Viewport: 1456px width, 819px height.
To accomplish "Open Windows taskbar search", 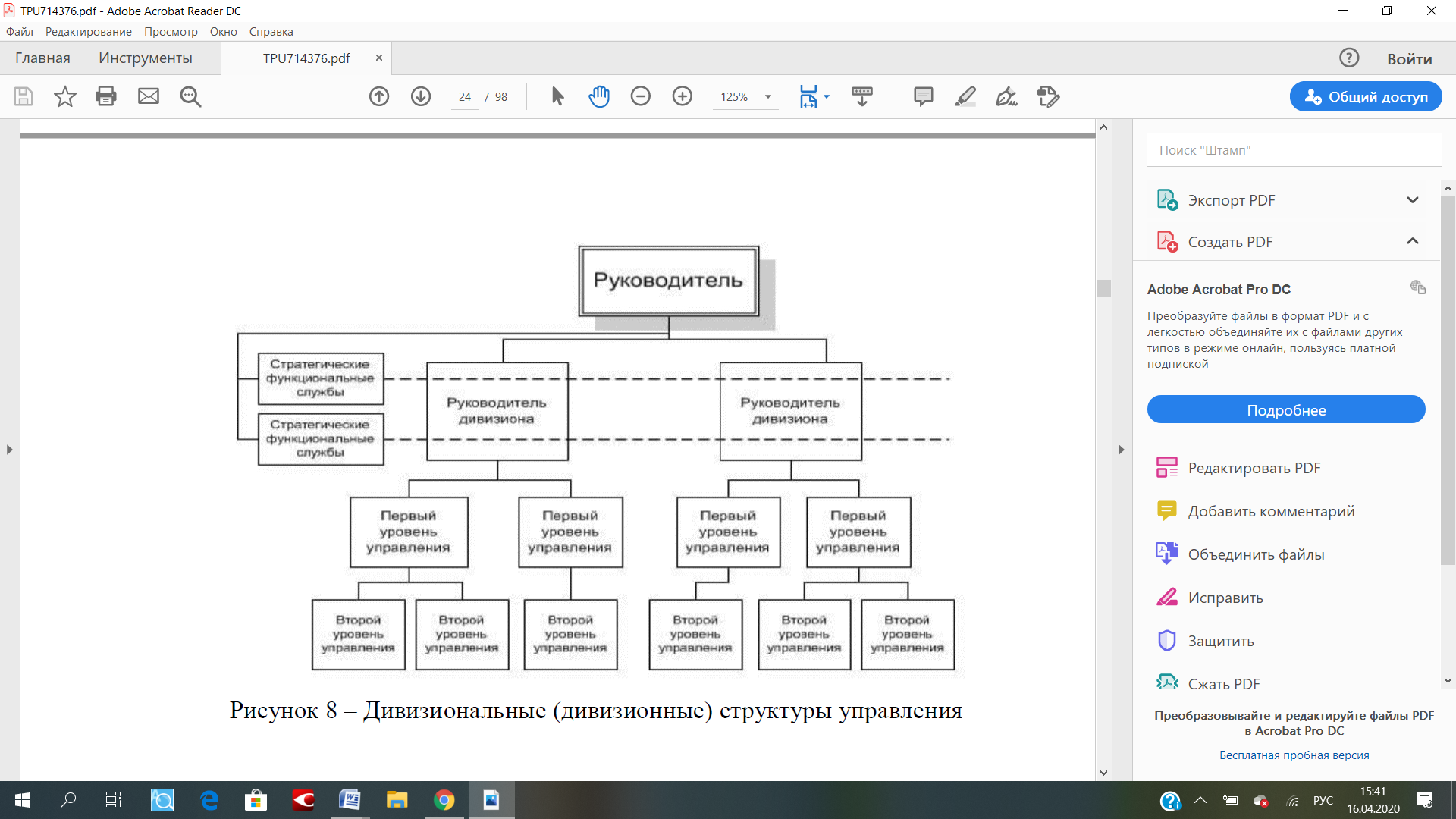I will coord(68,800).
